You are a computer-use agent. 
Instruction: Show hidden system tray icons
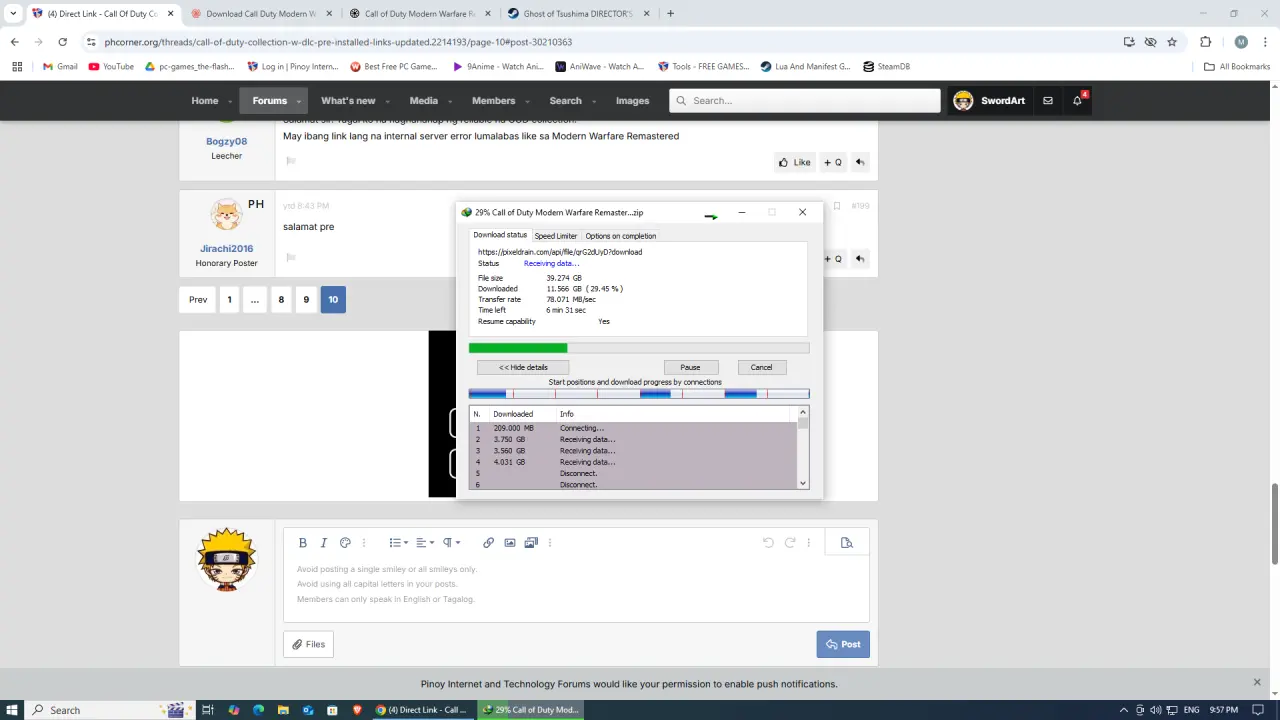click(1123, 710)
